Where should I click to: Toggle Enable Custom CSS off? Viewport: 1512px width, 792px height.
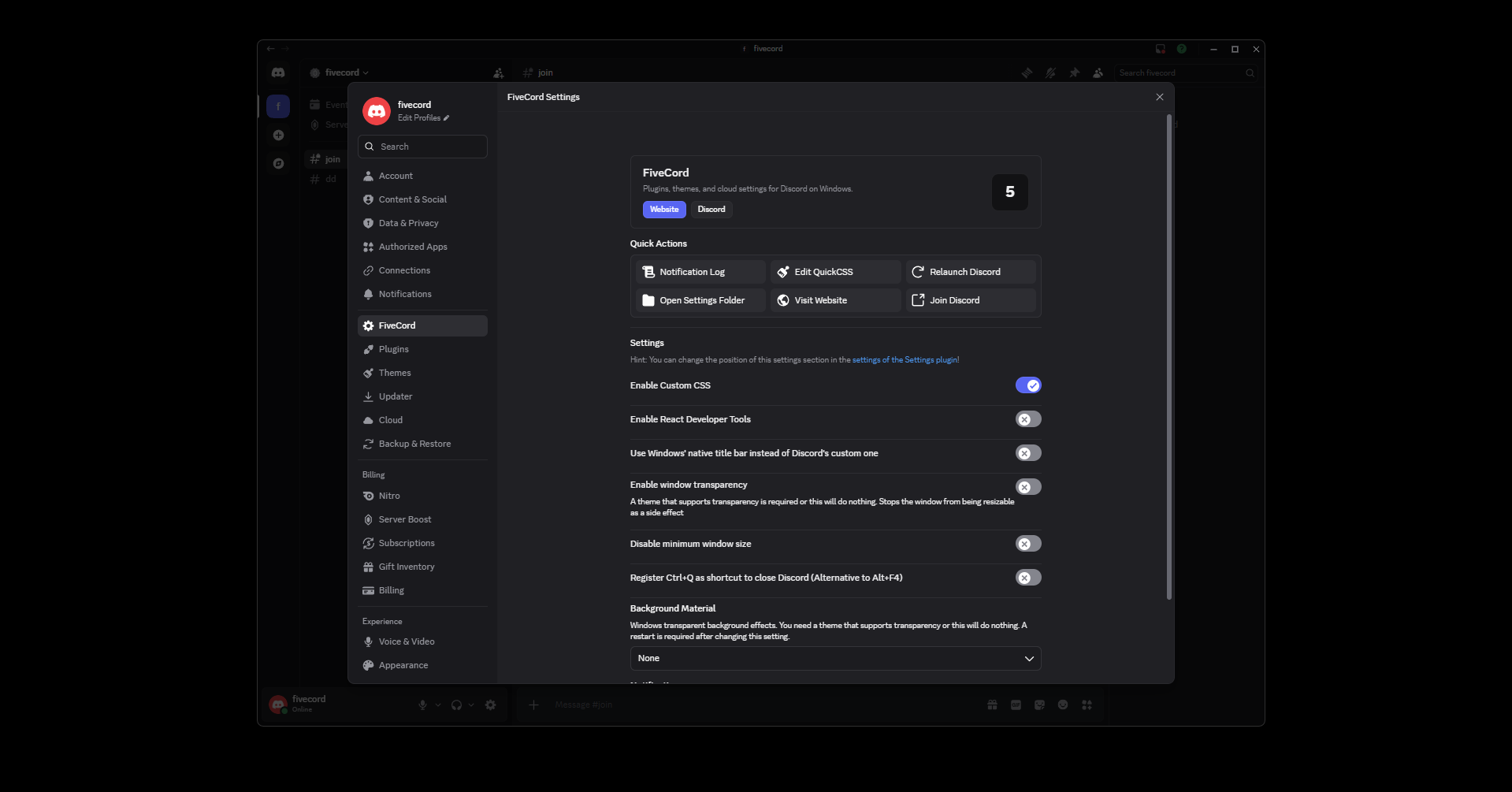click(1028, 385)
